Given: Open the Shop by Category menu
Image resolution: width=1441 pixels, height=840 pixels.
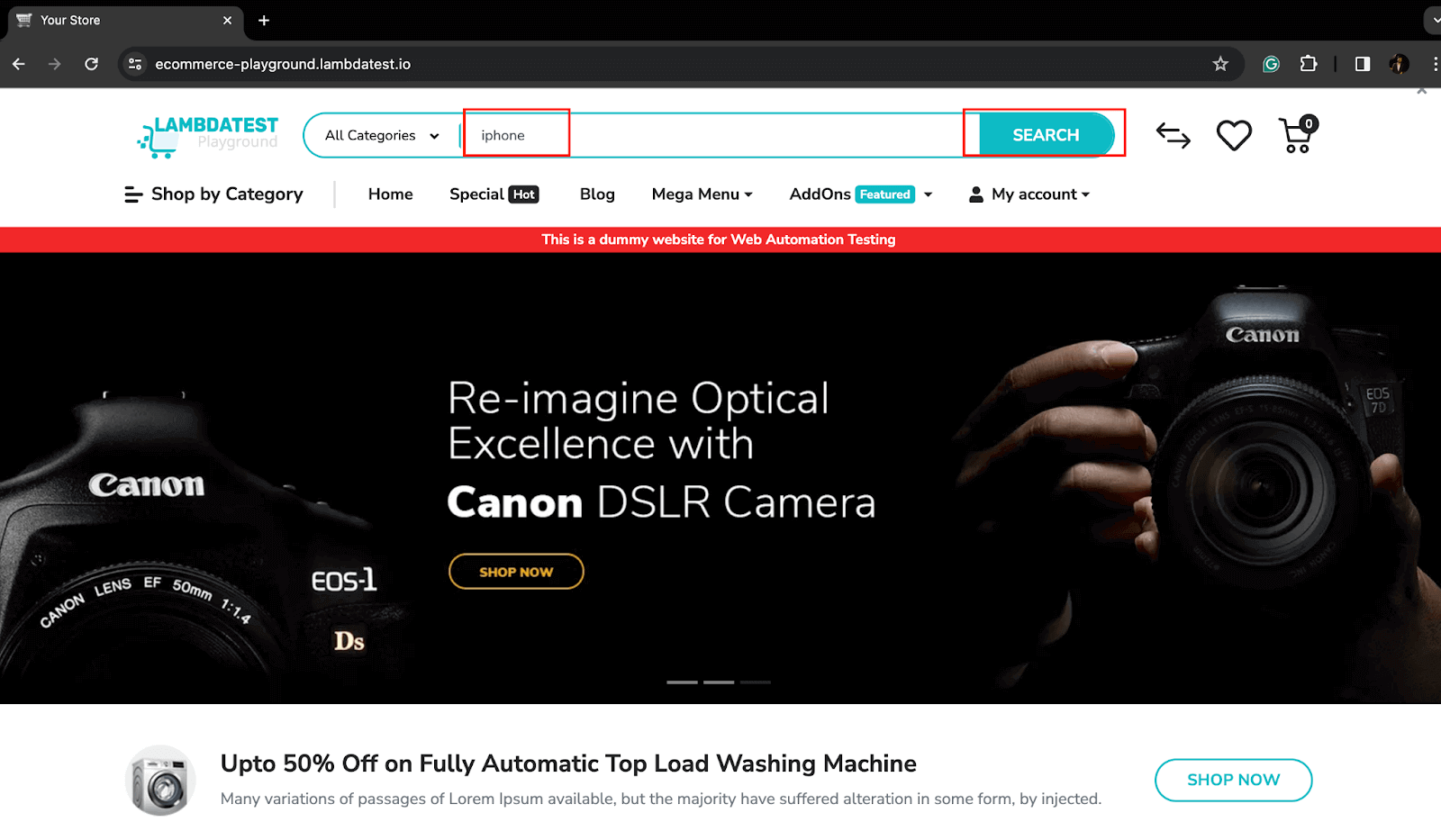Looking at the screenshot, I should pyautogui.click(x=214, y=194).
